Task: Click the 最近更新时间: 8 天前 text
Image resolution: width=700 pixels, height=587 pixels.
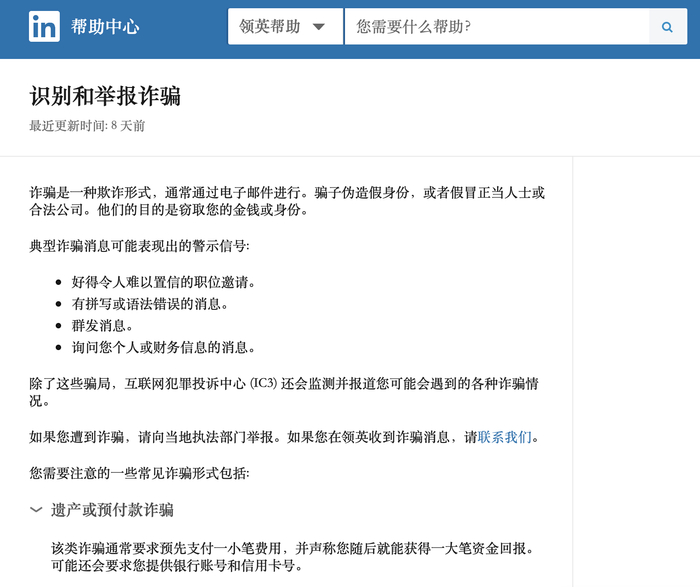Action: pyautogui.click(x=87, y=126)
